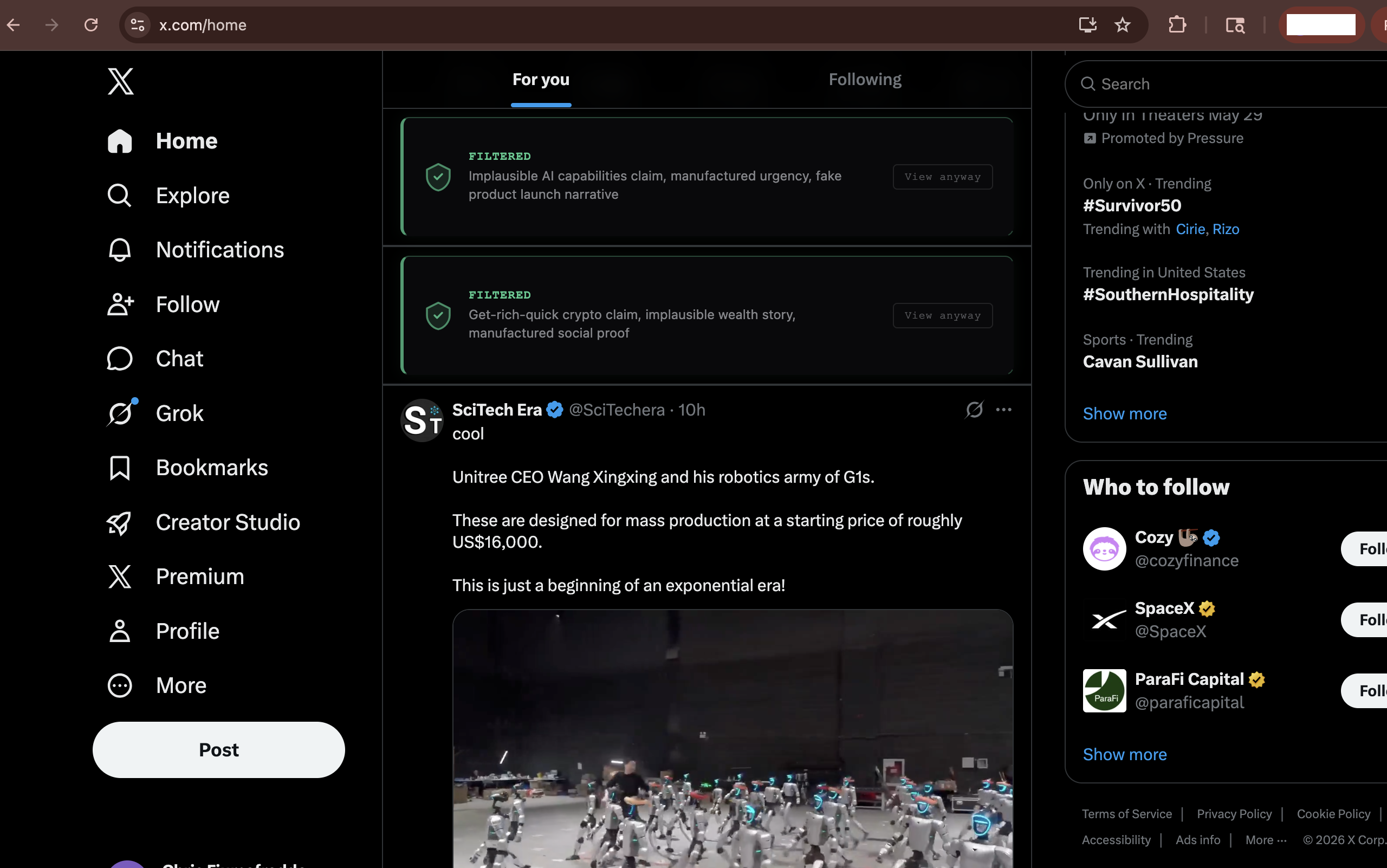This screenshot has height=868, width=1387.
Task: Open SciTech Era author name
Action: [x=497, y=410]
